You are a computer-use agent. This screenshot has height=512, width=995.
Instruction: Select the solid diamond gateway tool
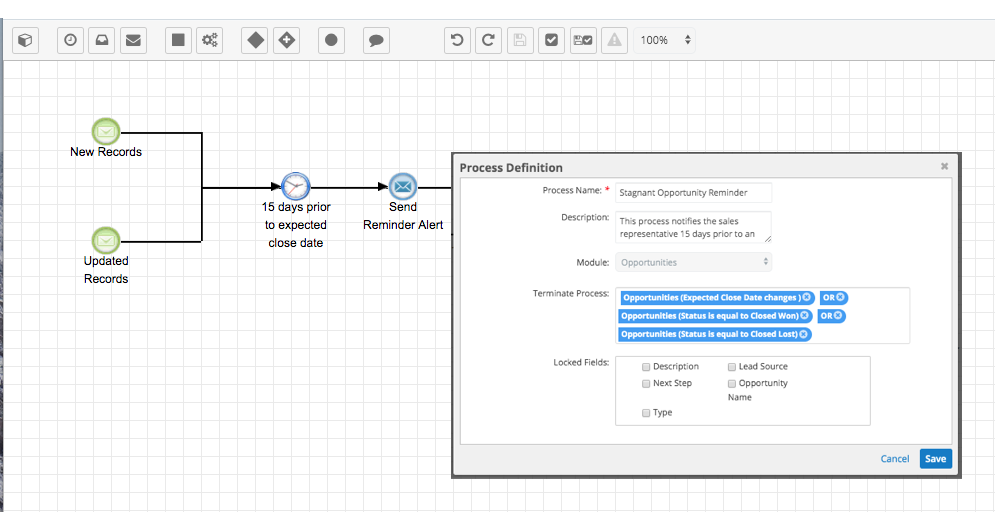[x=256, y=40]
